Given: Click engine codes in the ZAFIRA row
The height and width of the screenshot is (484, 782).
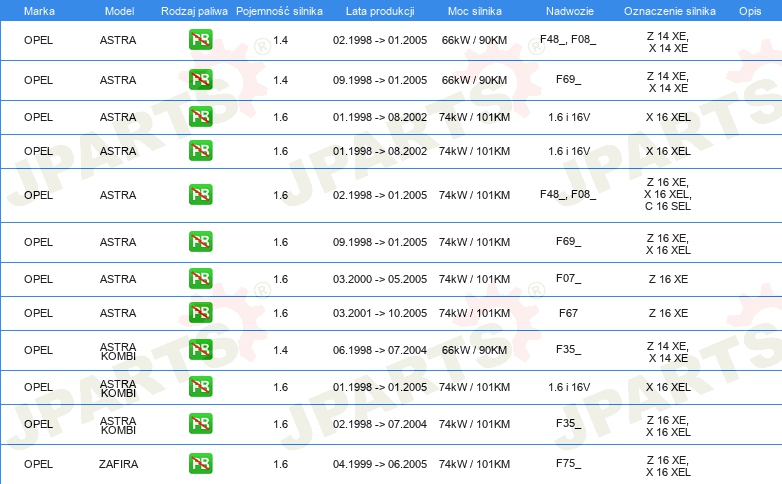Looking at the screenshot, I should point(668,466).
